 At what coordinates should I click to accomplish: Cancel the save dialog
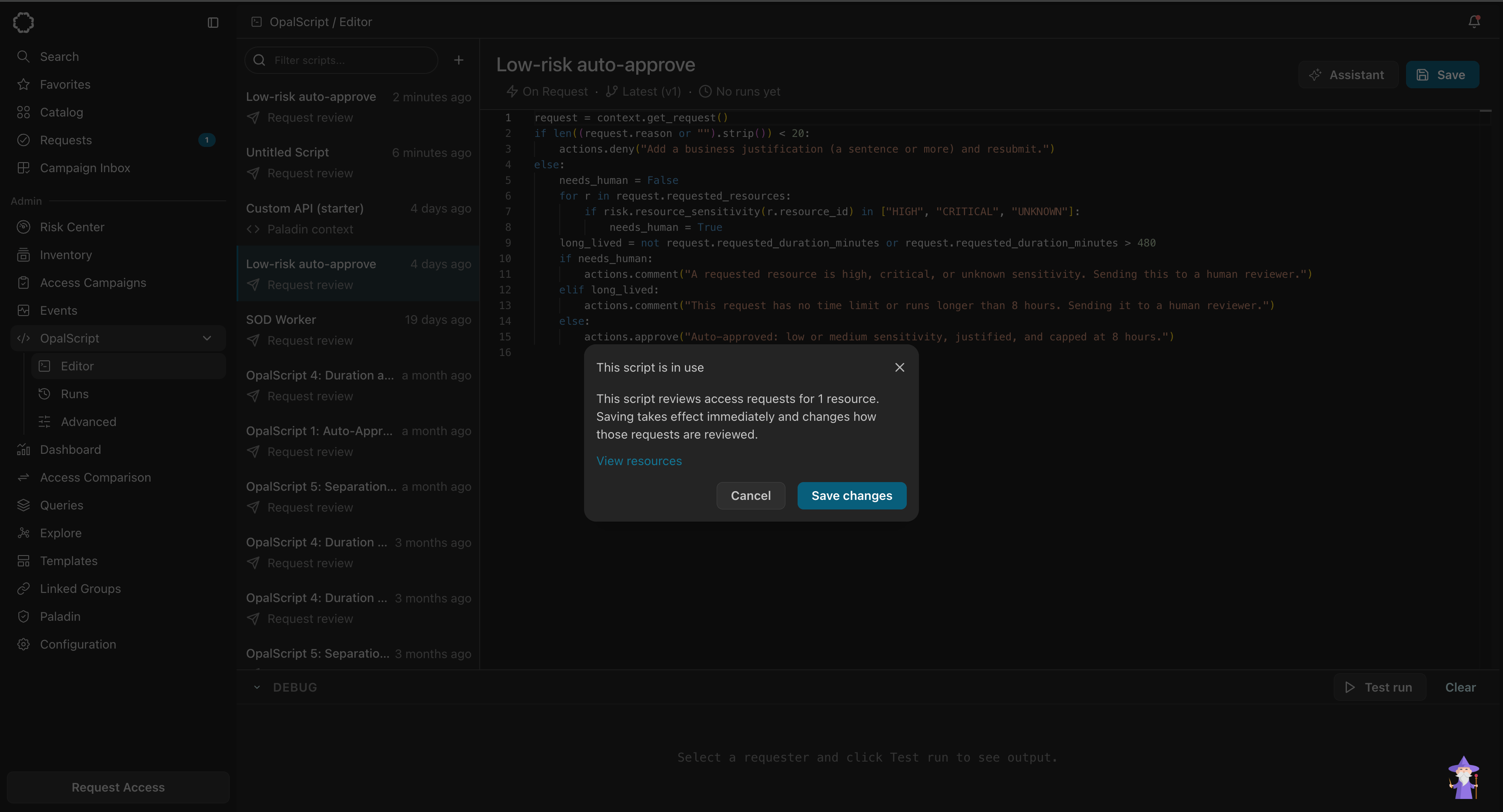(750, 495)
